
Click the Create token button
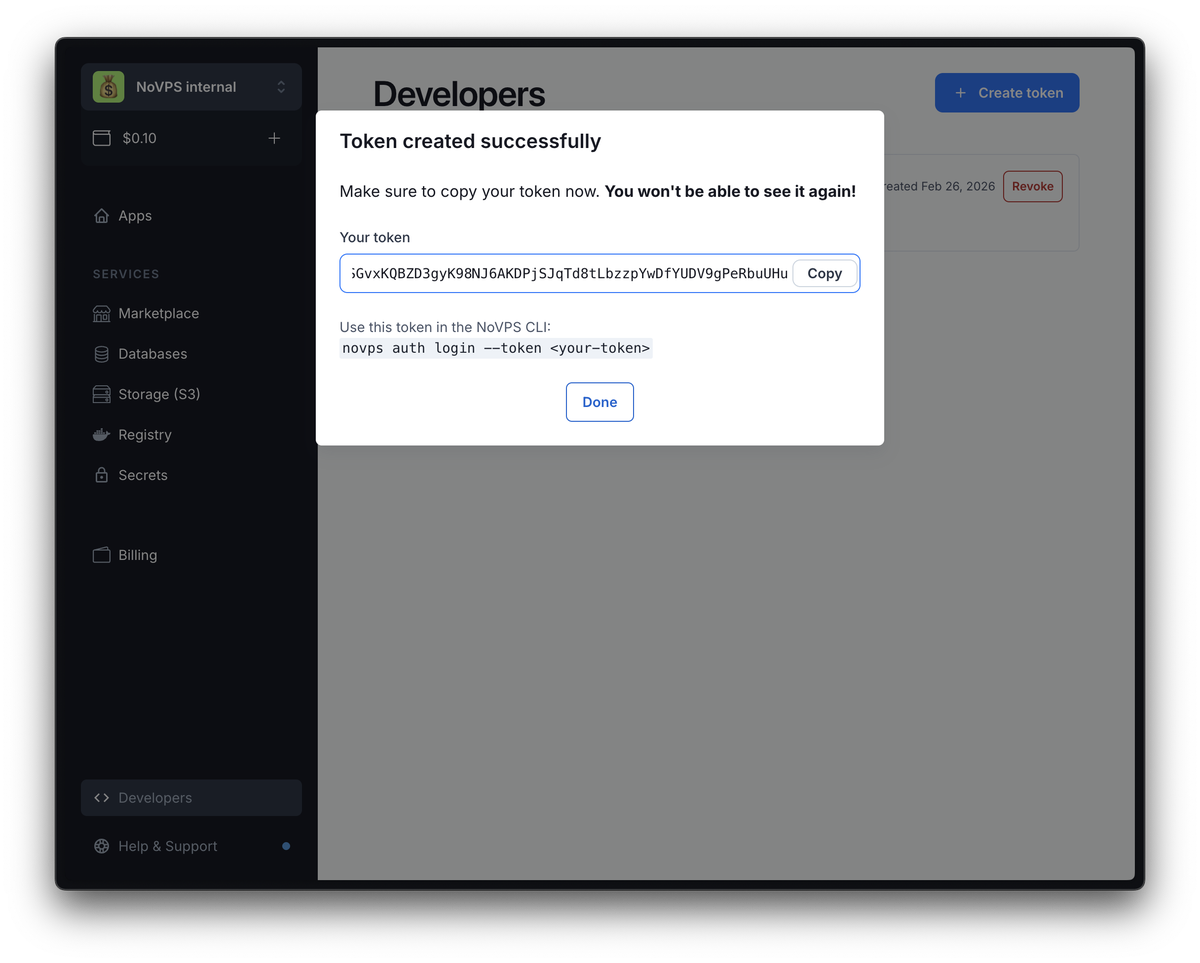click(1006, 93)
